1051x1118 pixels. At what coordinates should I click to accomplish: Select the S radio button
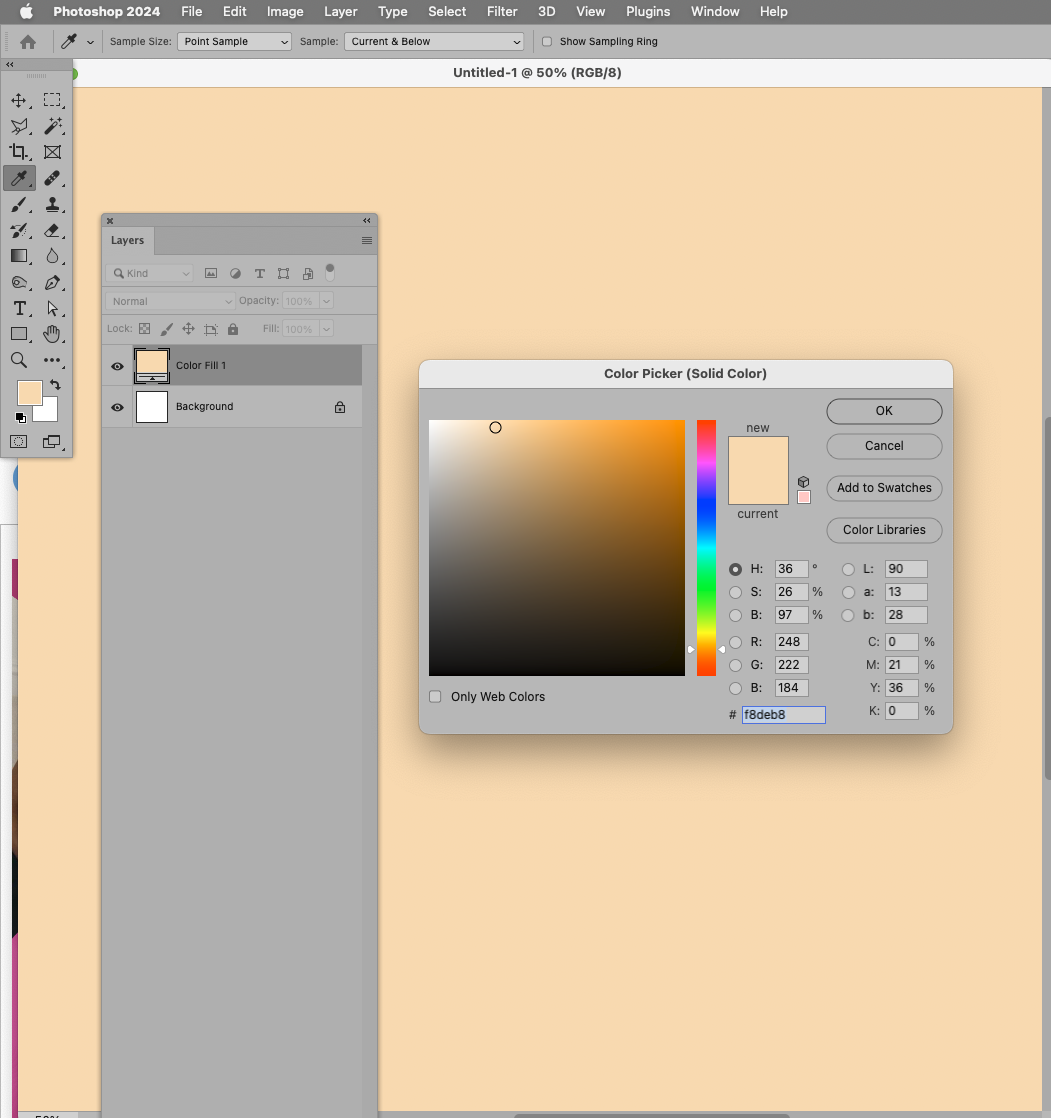(735, 592)
